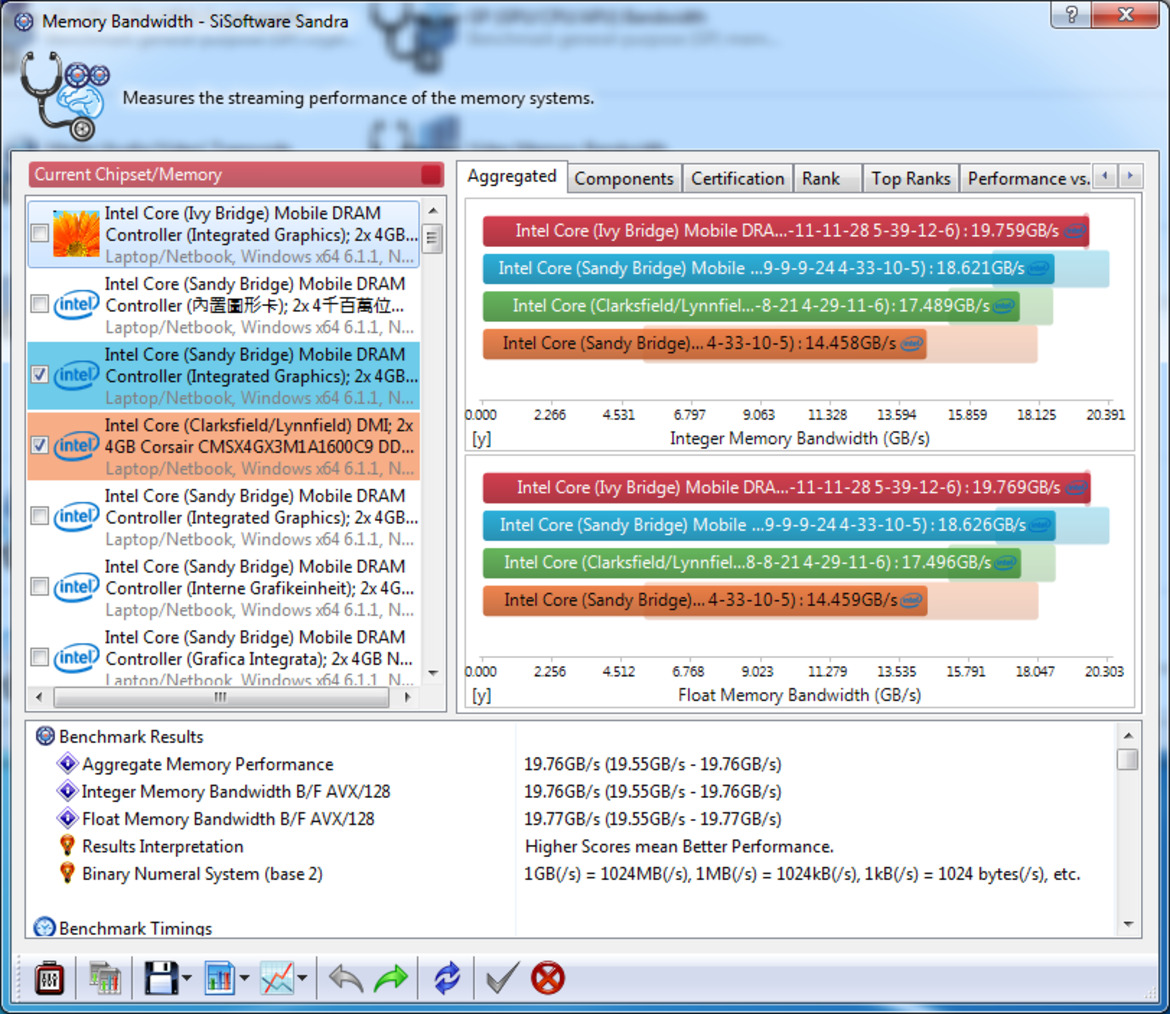Toggle checkbox above the Interne Grafikeinheit entry
The height and width of the screenshot is (1014, 1170).
coord(40,516)
